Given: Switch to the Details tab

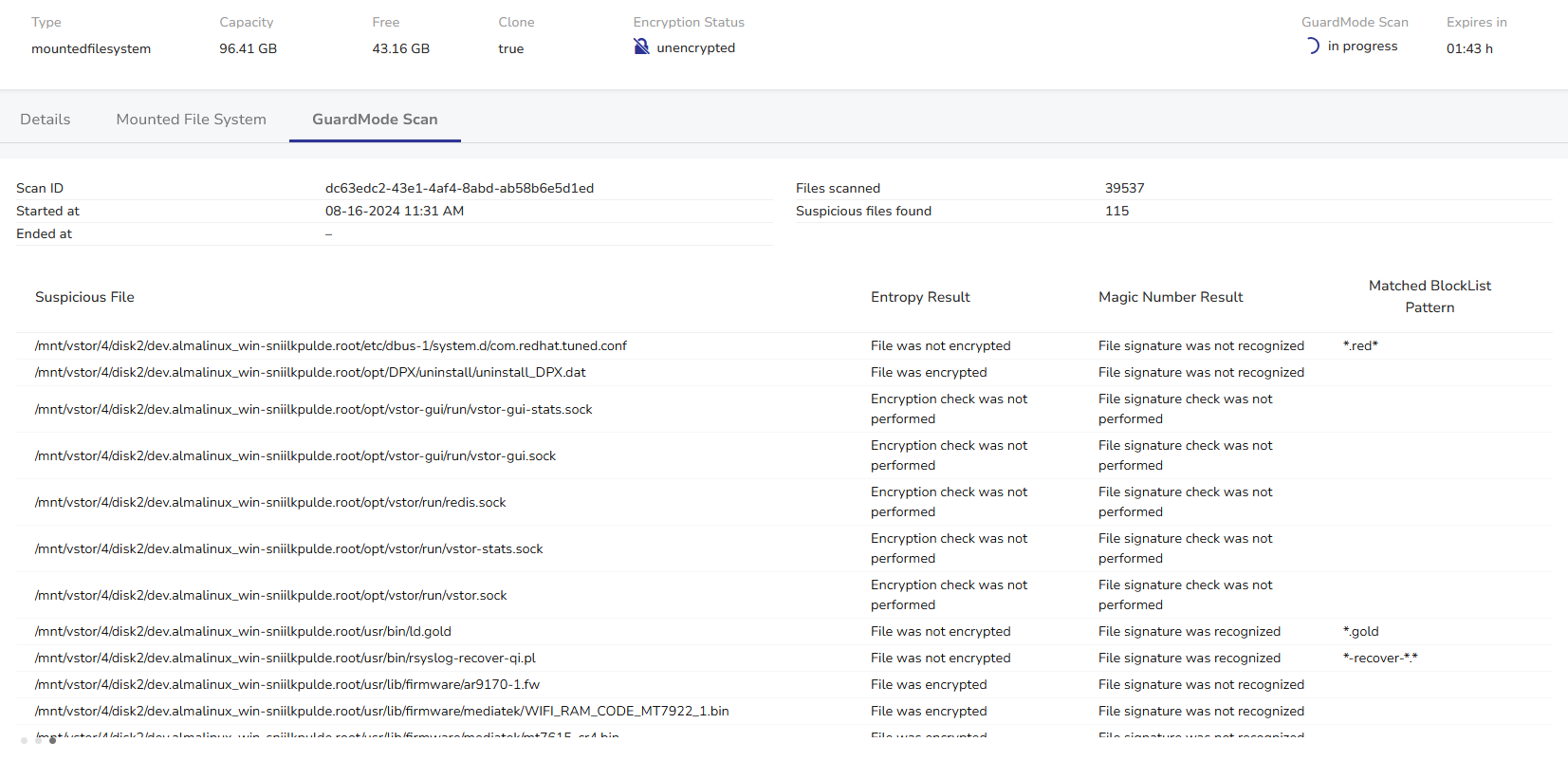Looking at the screenshot, I should point(46,120).
